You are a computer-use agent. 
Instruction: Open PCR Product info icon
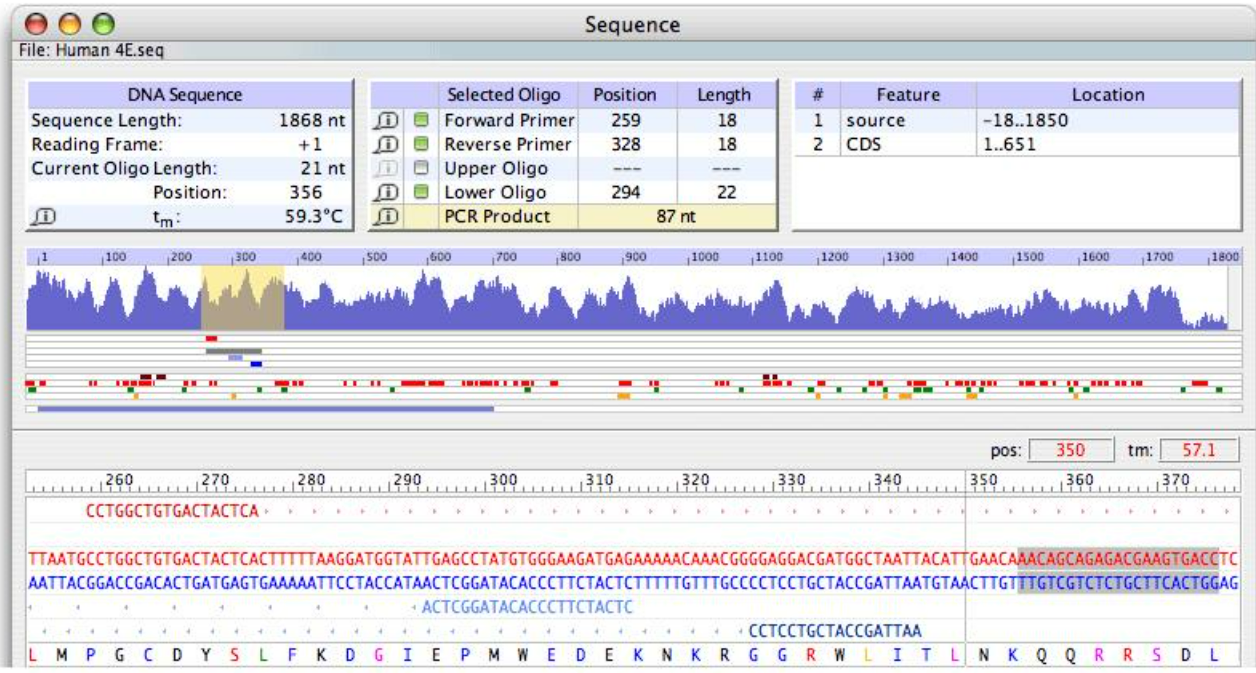tap(386, 217)
